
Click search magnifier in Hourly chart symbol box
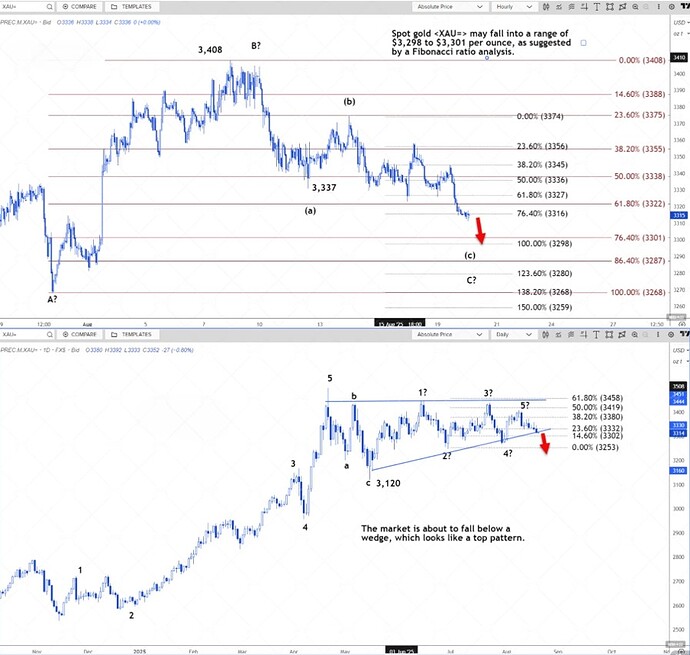click(49, 7)
